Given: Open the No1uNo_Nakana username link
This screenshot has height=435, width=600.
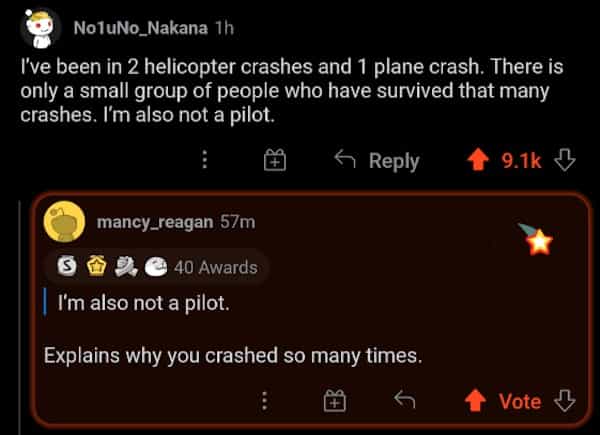Looking at the screenshot, I should point(139,28).
